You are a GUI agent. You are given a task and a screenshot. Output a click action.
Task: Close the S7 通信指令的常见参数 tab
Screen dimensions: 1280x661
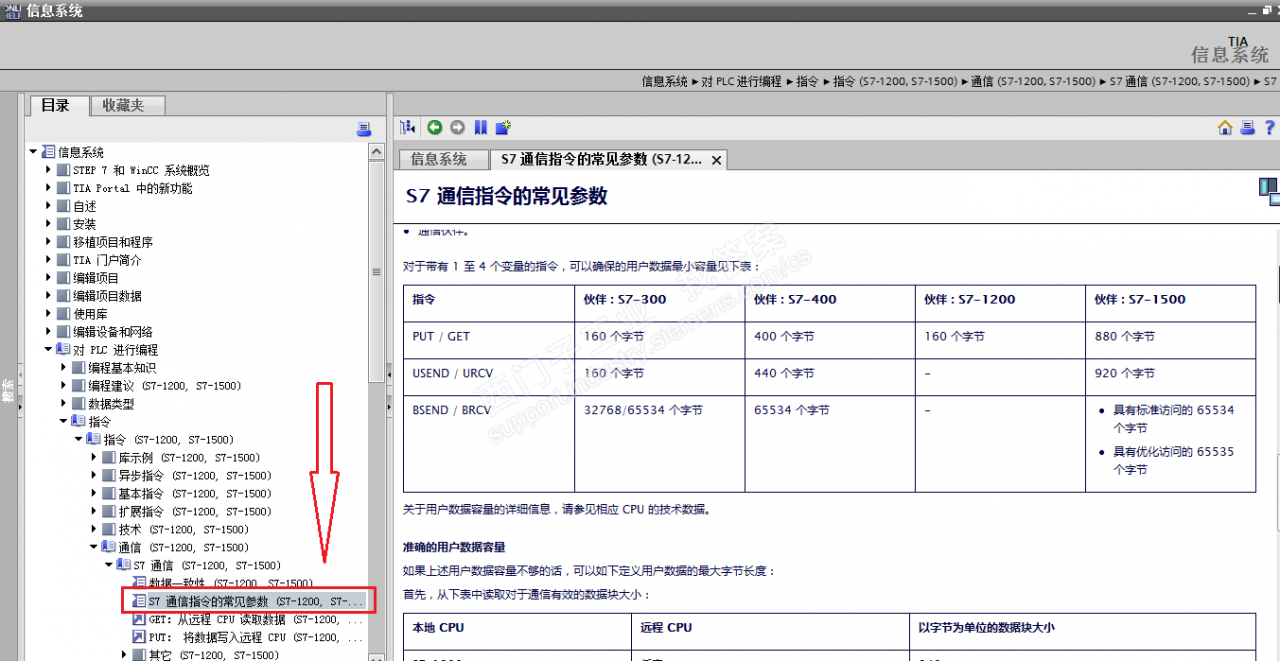tap(716, 160)
